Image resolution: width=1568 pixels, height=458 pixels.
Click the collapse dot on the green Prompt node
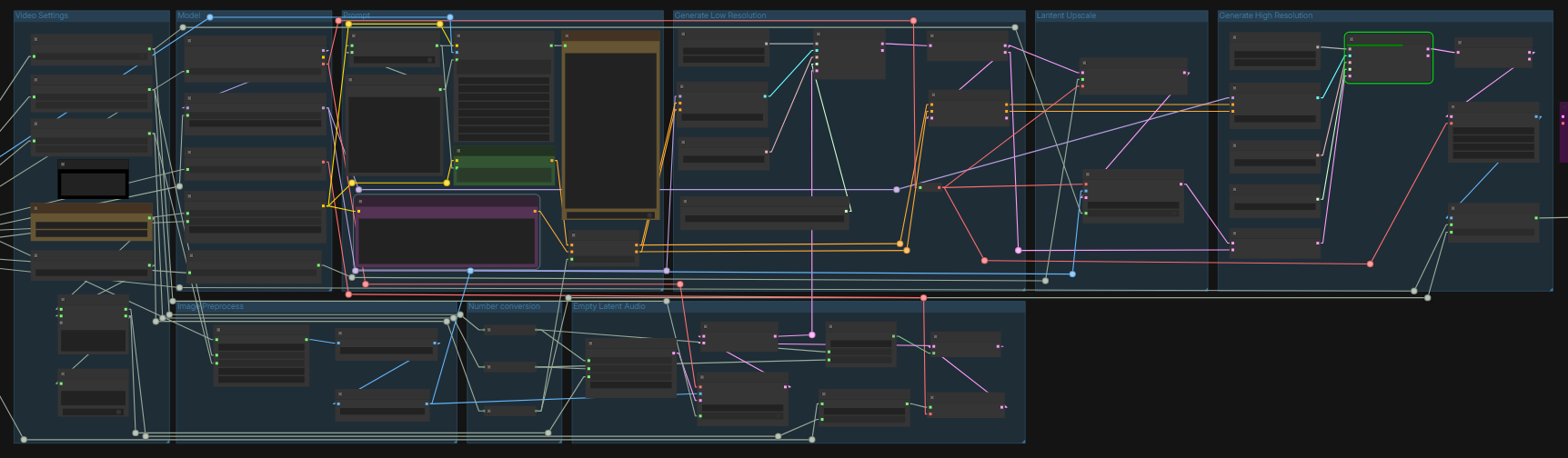(459, 151)
